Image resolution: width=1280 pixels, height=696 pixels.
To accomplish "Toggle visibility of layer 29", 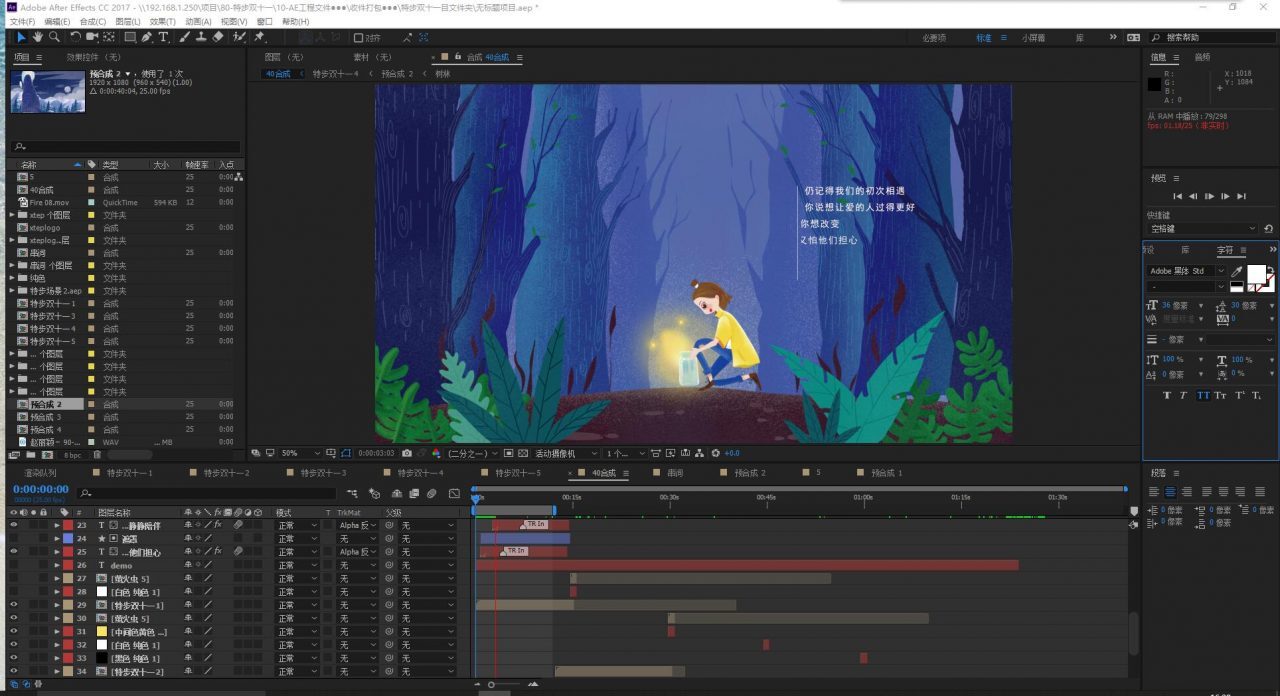I will click(x=13, y=605).
